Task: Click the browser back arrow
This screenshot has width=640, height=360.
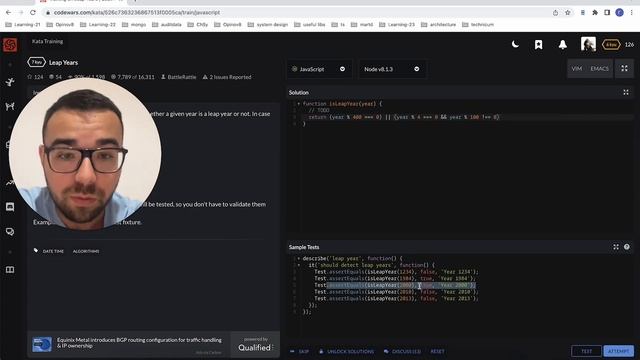Action: [8, 13]
